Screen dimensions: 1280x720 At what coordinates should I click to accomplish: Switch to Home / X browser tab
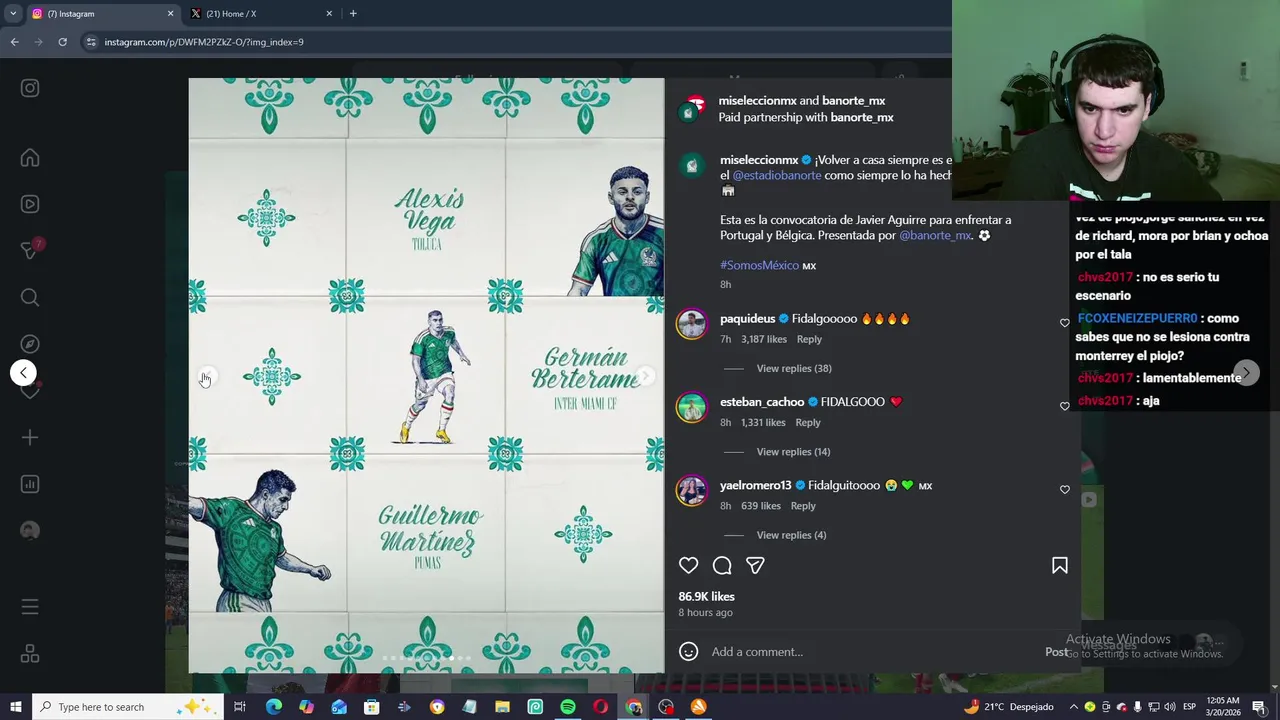[x=258, y=14]
